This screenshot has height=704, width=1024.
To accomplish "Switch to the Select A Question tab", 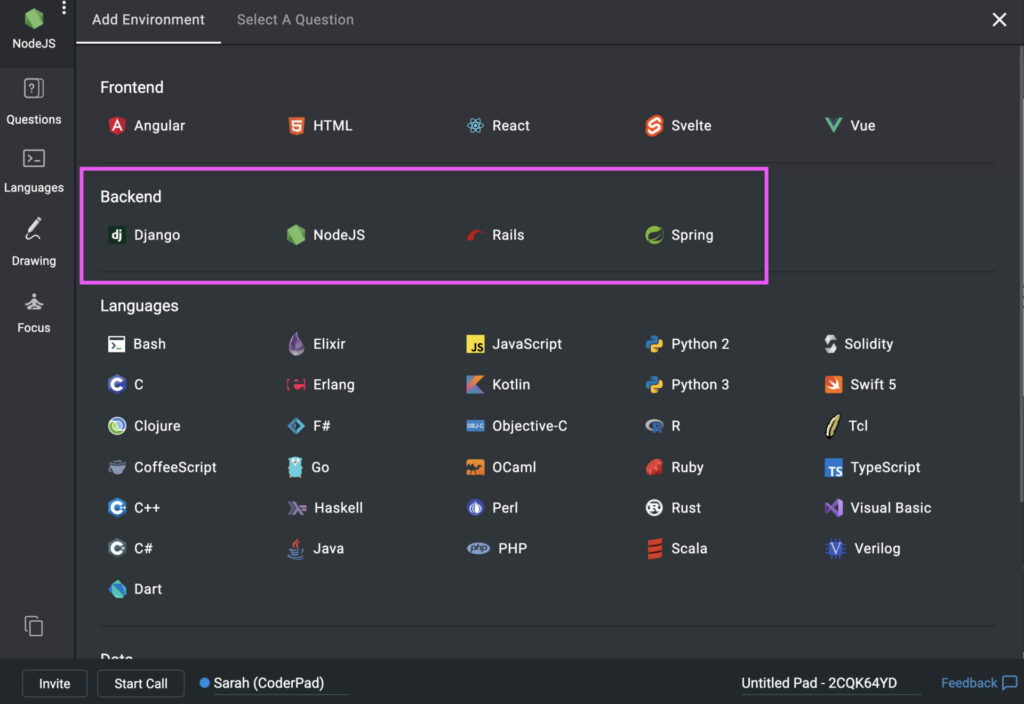I will click(x=295, y=20).
